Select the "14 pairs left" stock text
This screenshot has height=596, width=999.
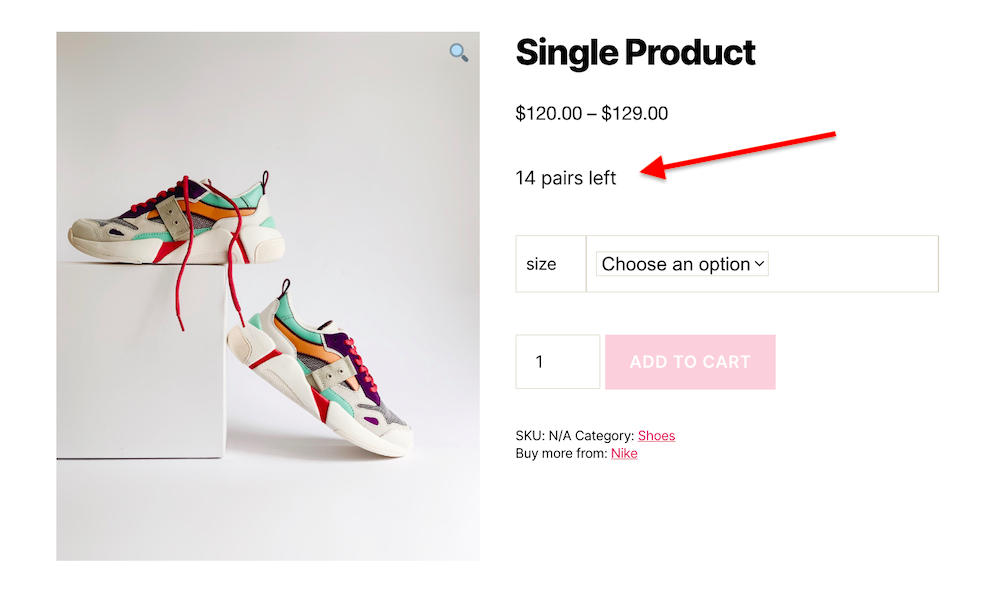[x=566, y=178]
